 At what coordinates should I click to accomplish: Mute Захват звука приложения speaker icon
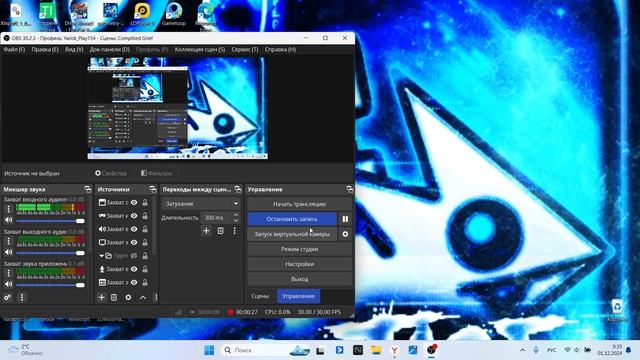pos(9,284)
